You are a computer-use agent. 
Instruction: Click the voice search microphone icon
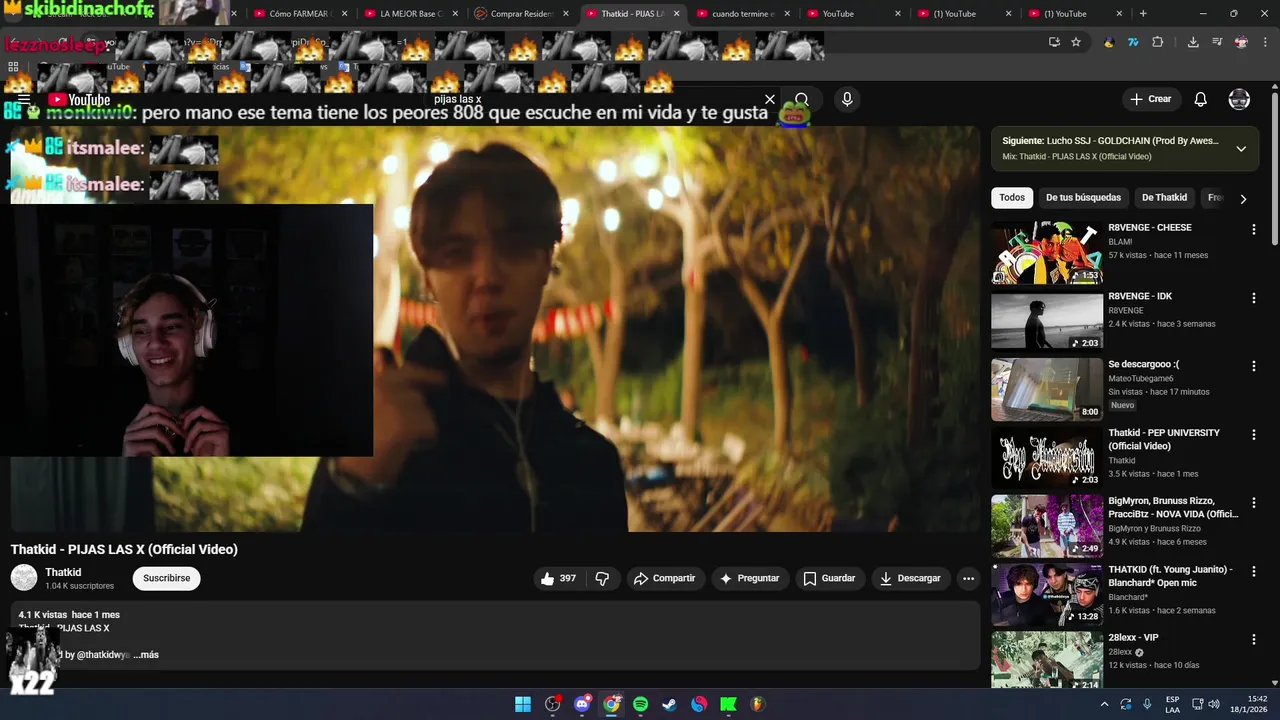tap(847, 99)
